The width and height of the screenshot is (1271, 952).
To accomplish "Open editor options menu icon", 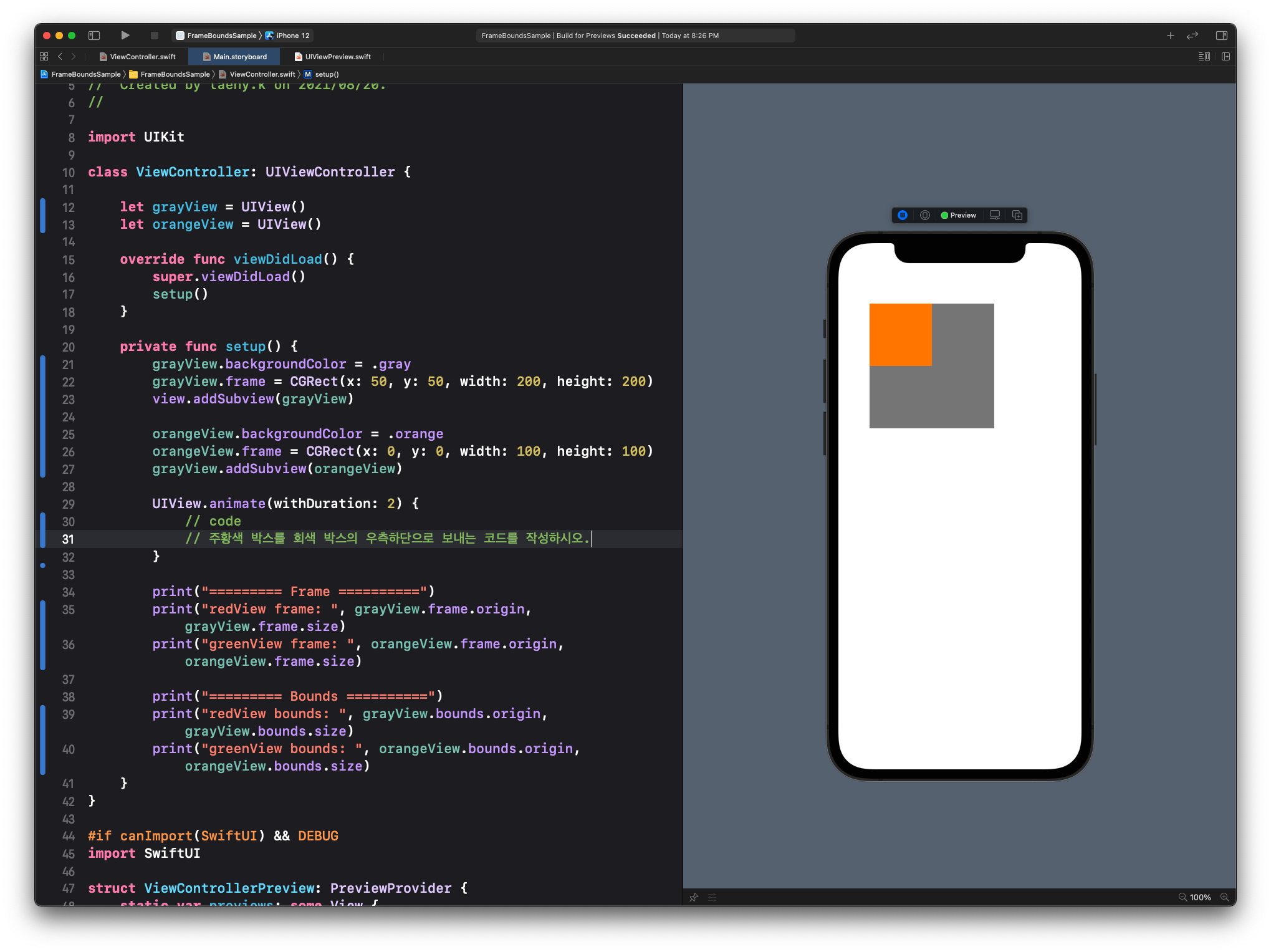I will pyautogui.click(x=1204, y=57).
